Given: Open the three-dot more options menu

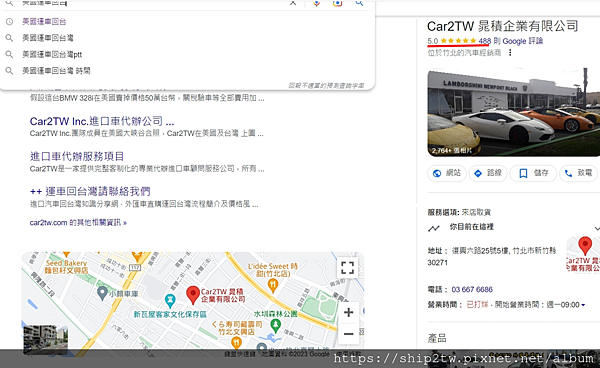Looking at the screenshot, I should coord(510,53).
